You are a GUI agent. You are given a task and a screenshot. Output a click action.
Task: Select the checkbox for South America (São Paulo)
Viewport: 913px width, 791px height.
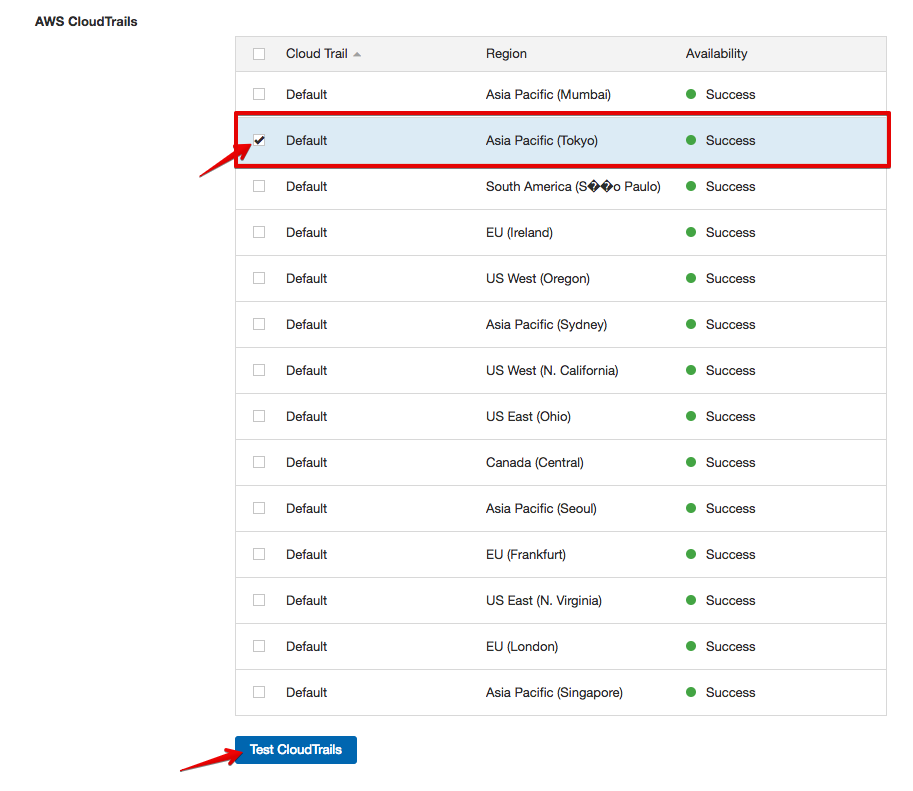pos(259,186)
